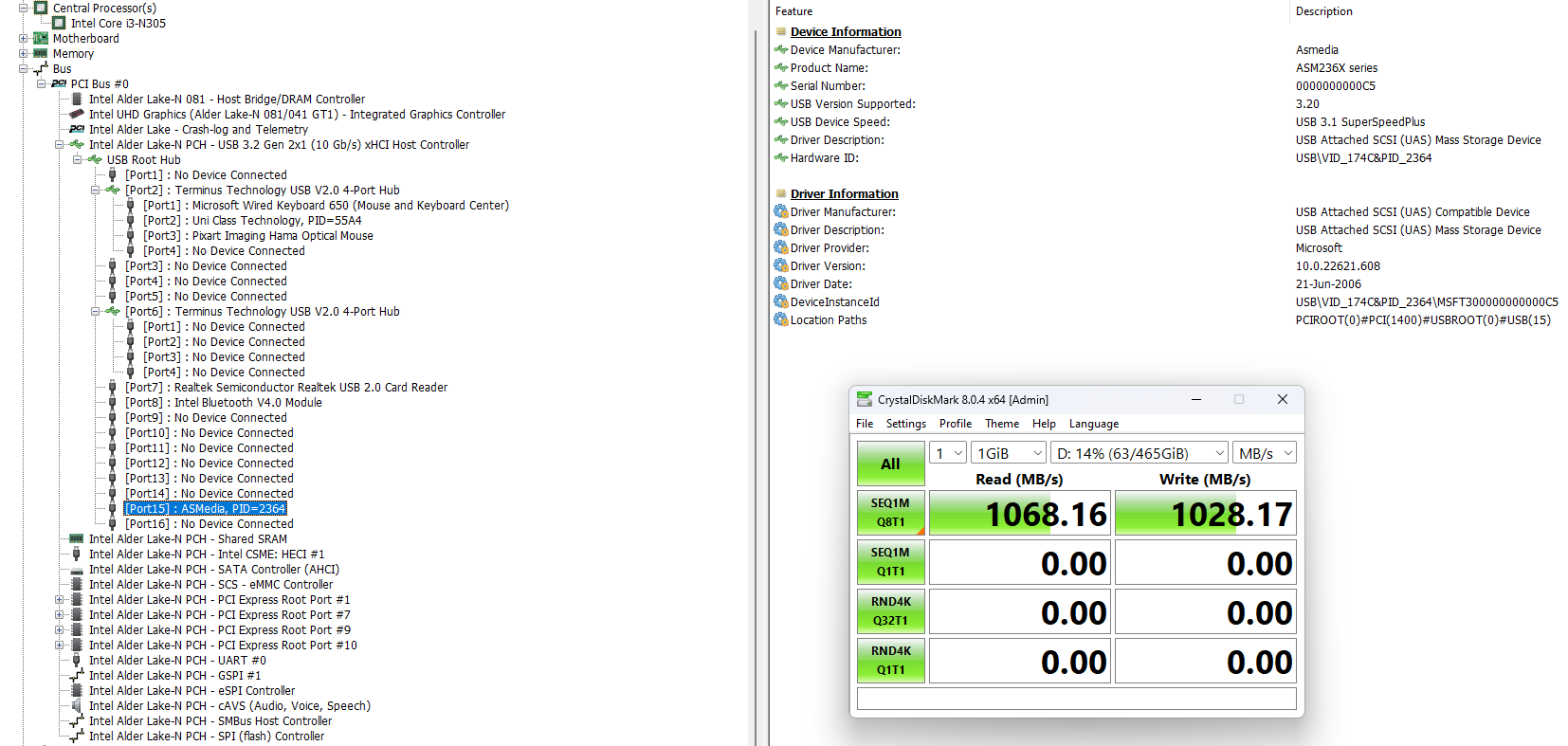Click the SEQ1M Q8T1 write result 1028.17

pyautogui.click(x=1206, y=513)
